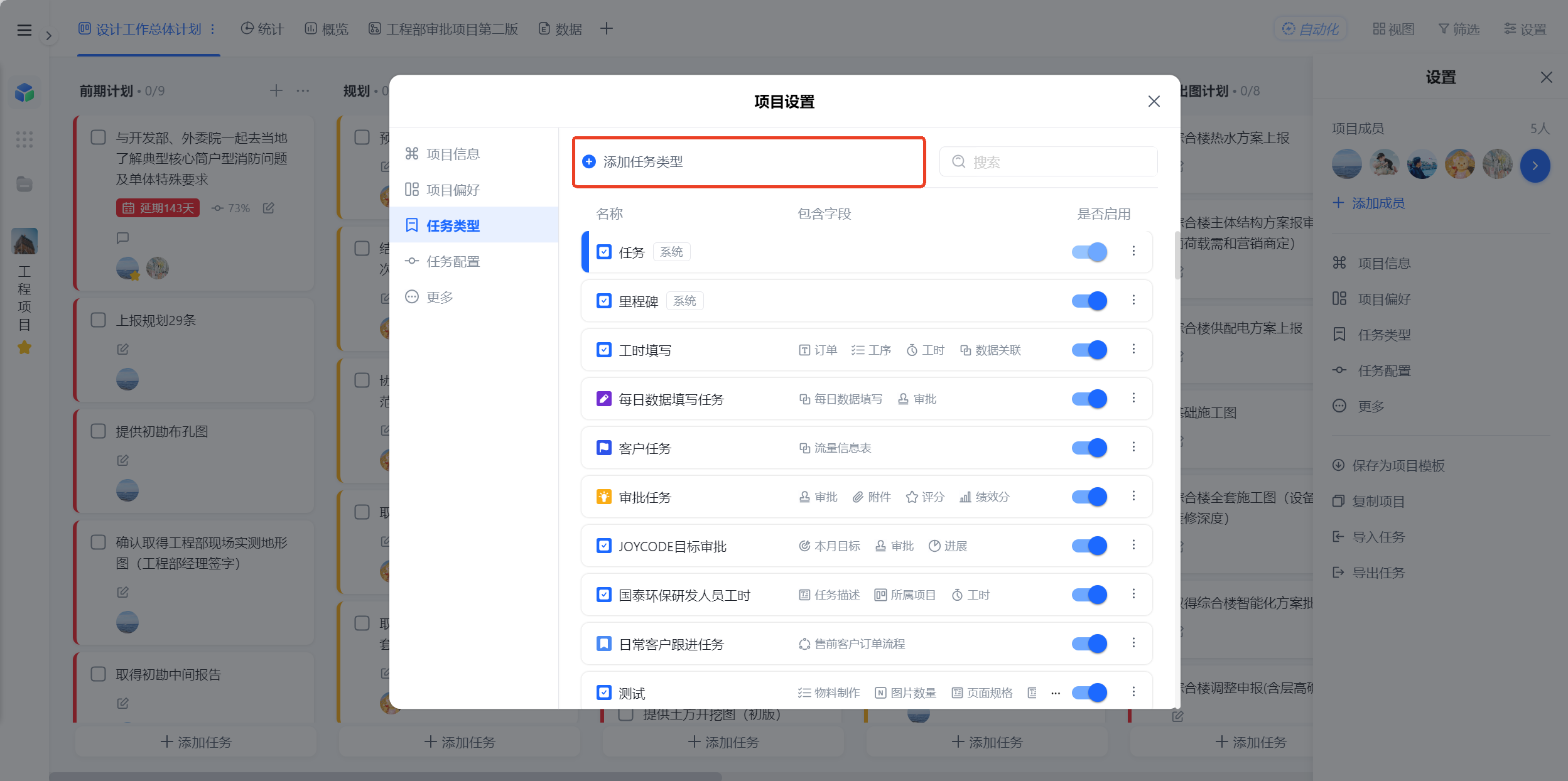Select 更多 in dialog sidebar

(x=473, y=297)
